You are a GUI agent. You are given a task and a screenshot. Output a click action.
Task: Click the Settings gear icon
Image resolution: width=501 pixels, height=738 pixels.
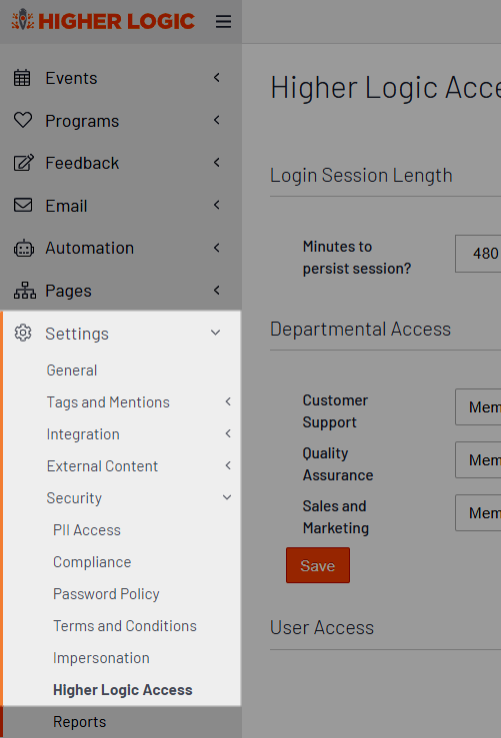(23, 333)
